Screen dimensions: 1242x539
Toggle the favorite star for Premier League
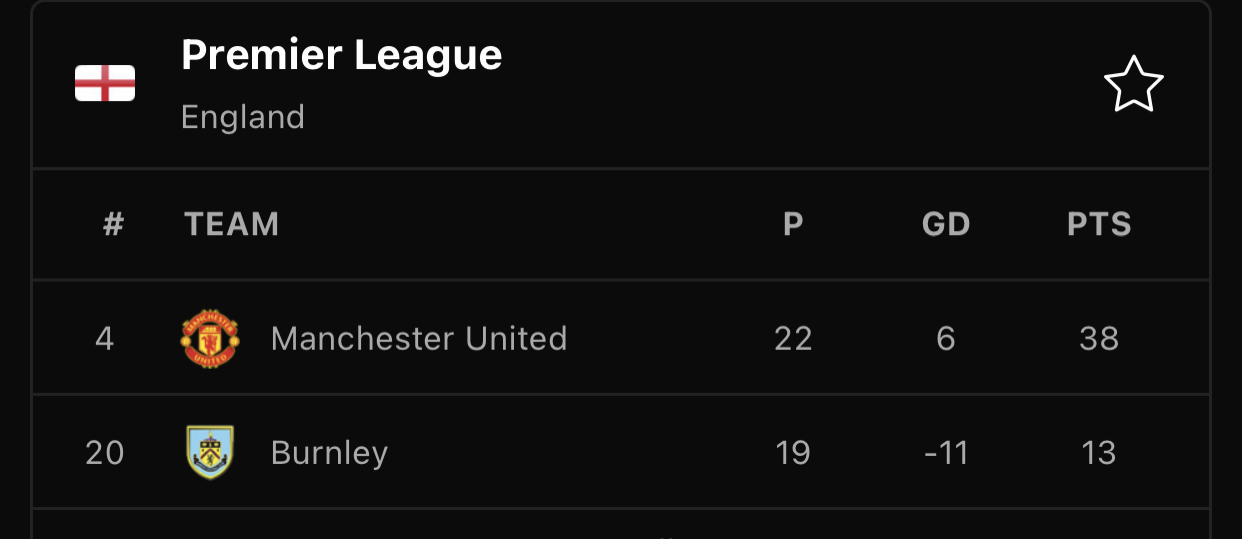pos(1133,84)
